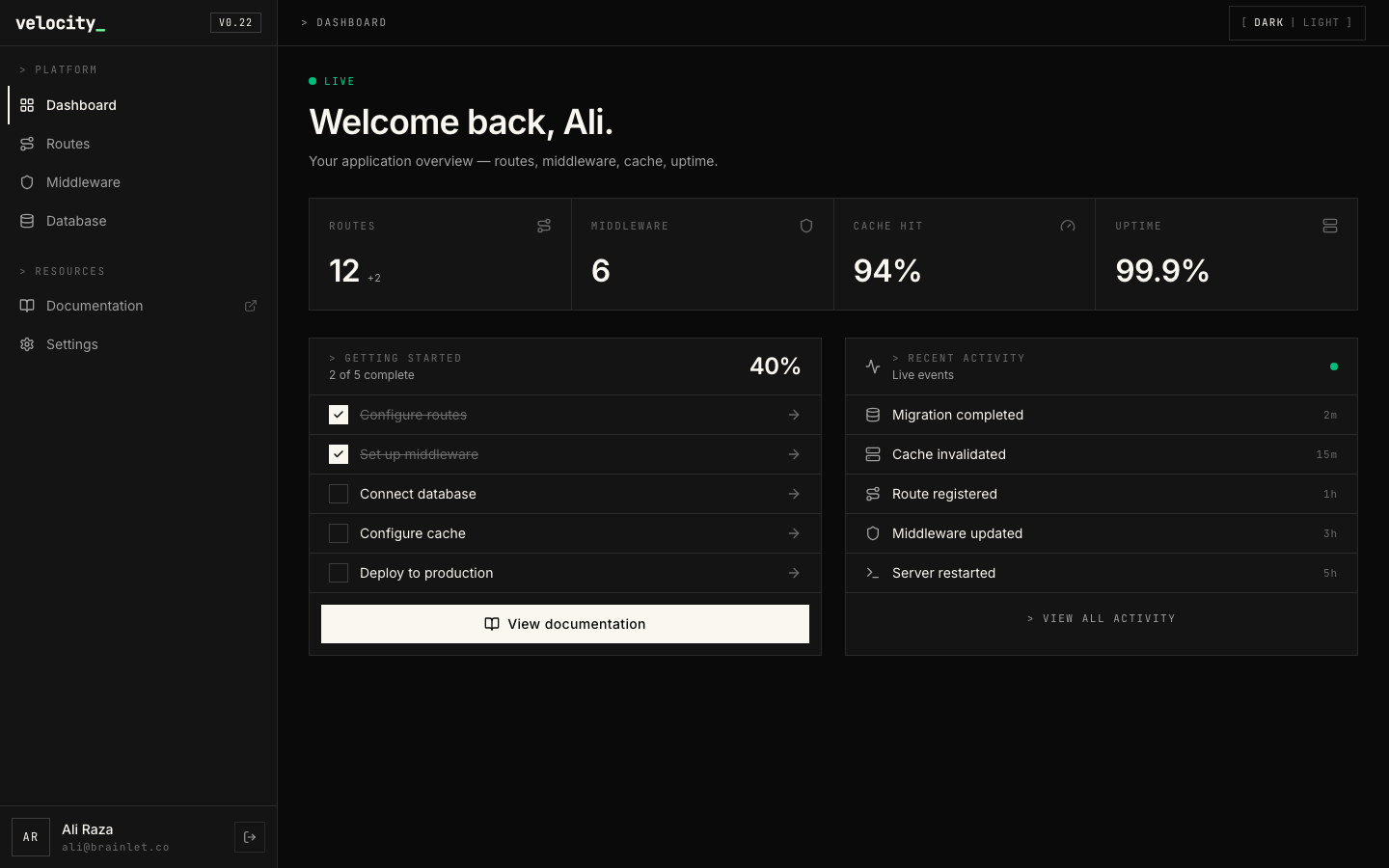The height and width of the screenshot is (868, 1389).
Task: Uncheck the Configure routes checkbox
Action: [339, 415]
